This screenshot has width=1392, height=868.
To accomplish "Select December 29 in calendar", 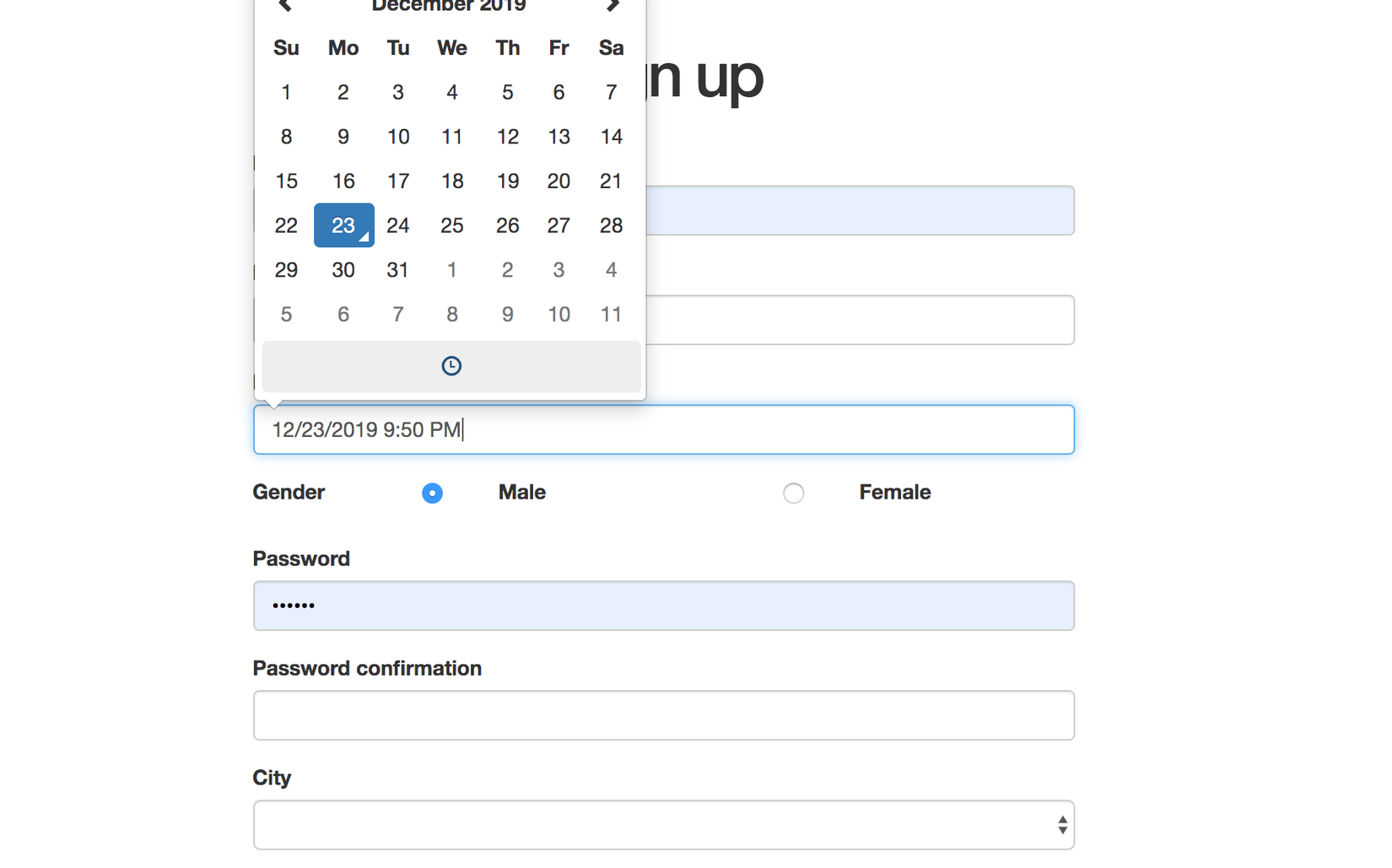I will [286, 270].
